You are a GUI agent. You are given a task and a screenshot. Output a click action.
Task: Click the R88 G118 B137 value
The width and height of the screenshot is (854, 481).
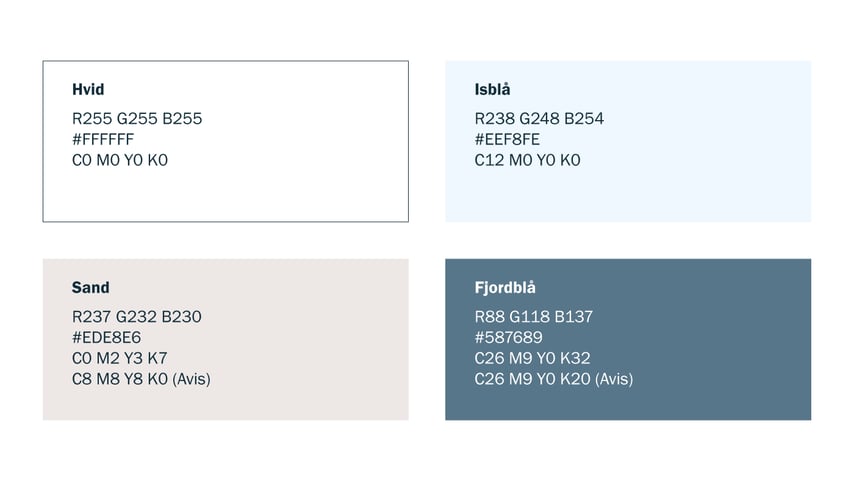tap(534, 317)
